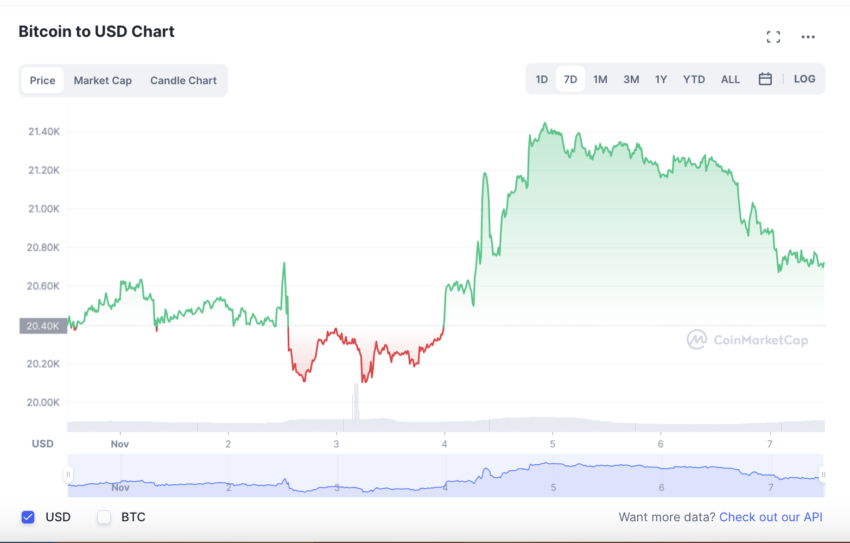This screenshot has width=850, height=543.
Task: Enable the BTC checkbox
Action: coord(104,517)
